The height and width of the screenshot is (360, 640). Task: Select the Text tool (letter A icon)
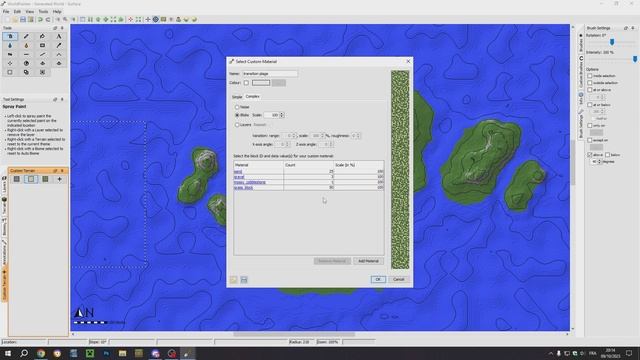(59, 36)
